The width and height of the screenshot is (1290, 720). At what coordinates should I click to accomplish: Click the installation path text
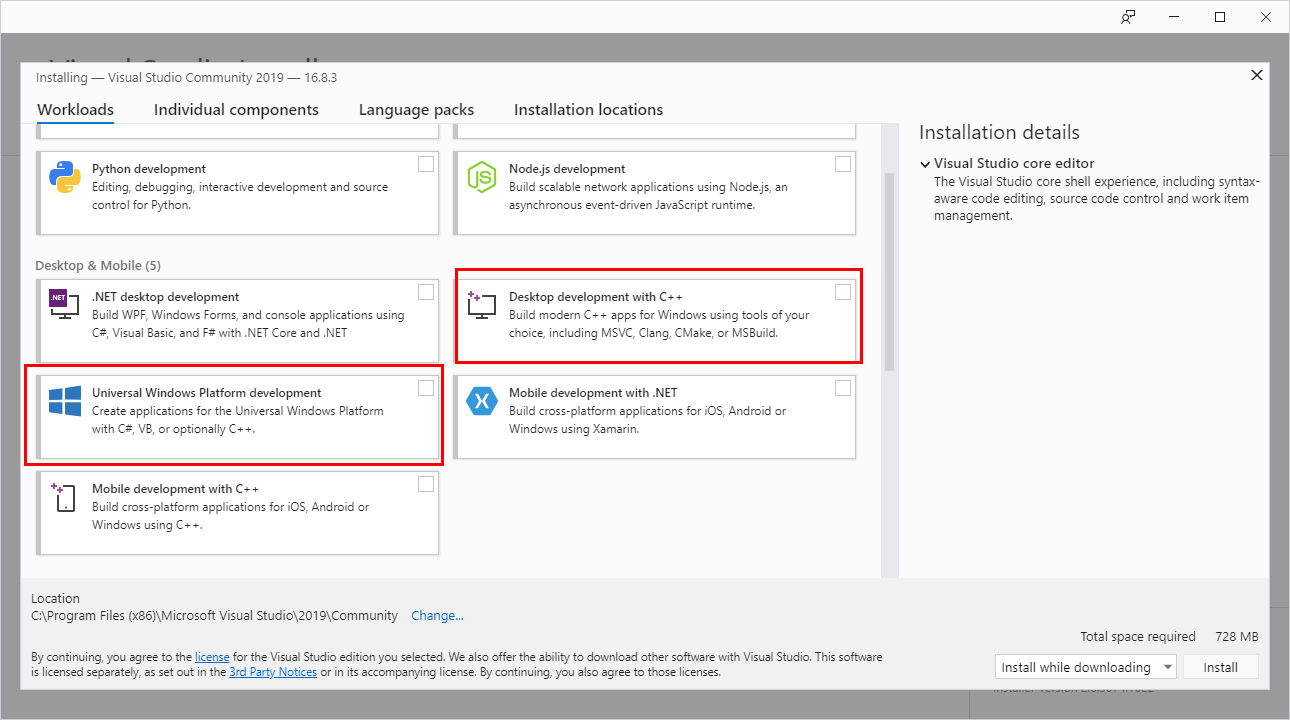pos(214,616)
